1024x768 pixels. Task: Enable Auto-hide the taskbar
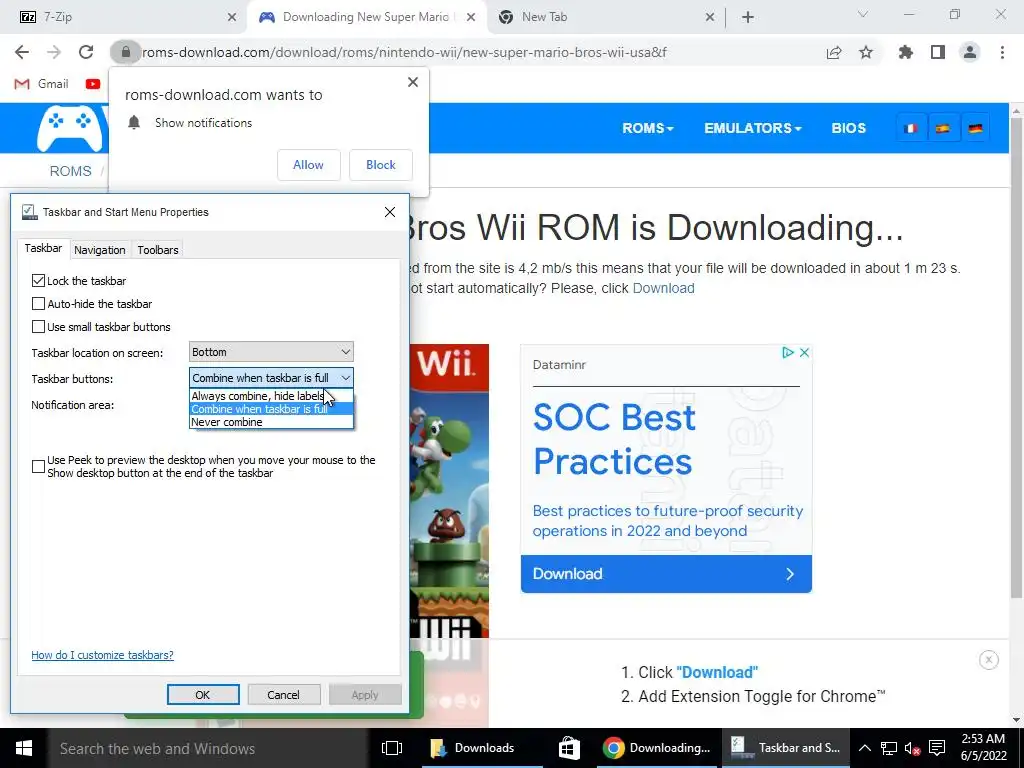[x=39, y=304]
